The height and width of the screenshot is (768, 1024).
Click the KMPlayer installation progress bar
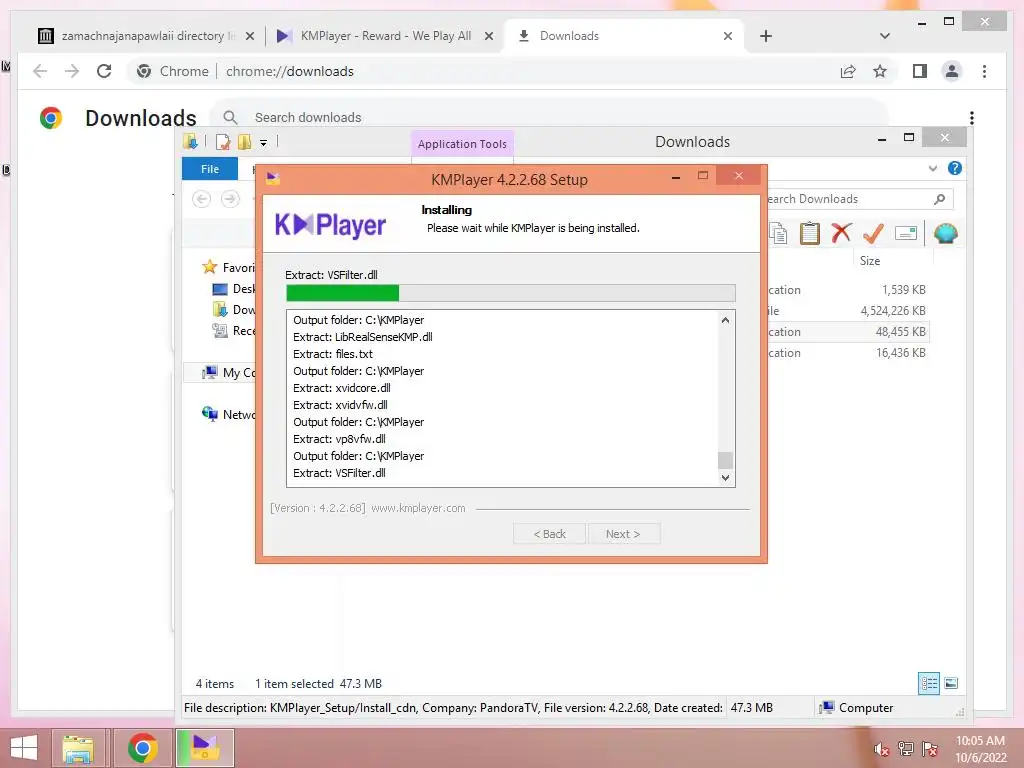pos(511,293)
